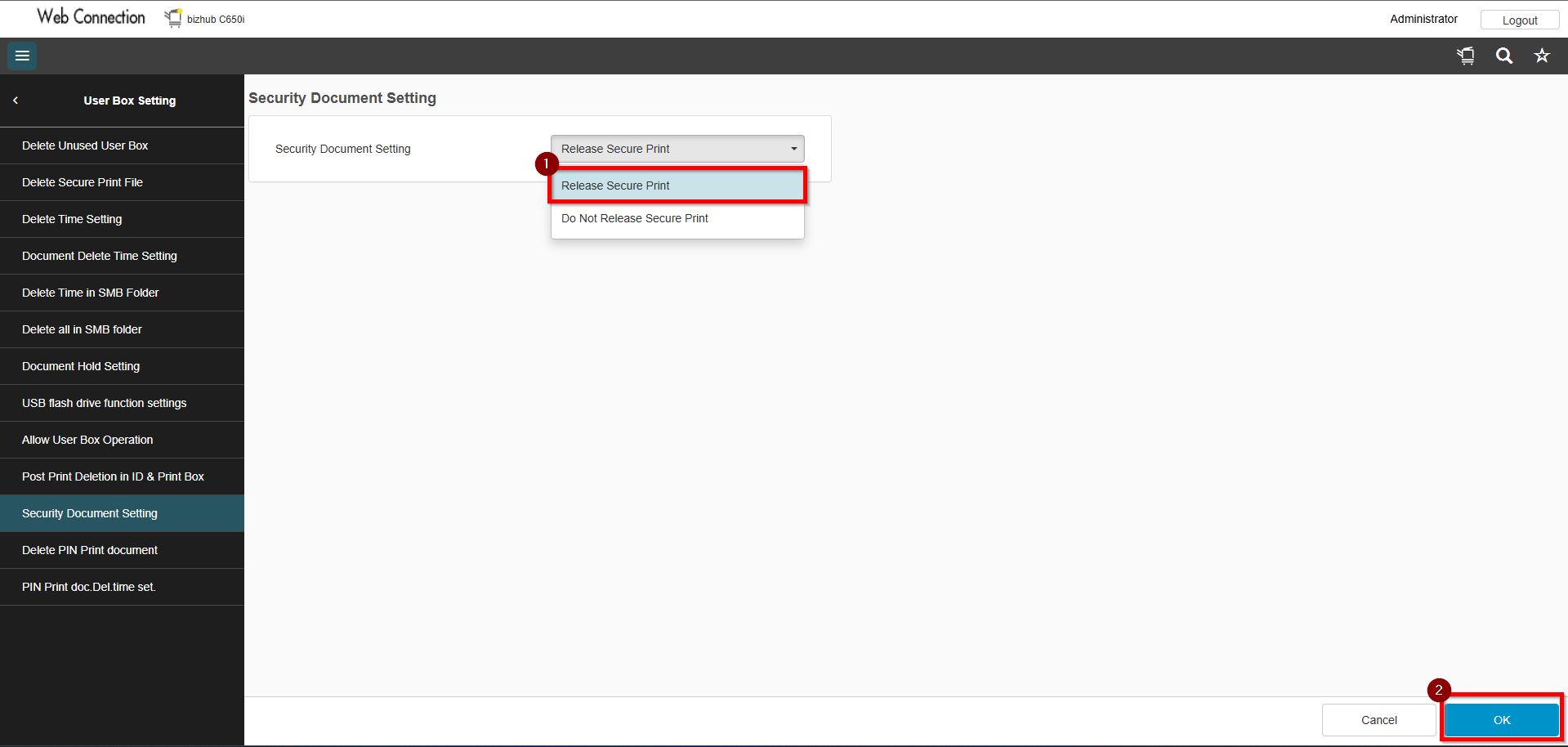Click the job list printer icon
This screenshot has width=1568, height=747.
pos(1466,56)
